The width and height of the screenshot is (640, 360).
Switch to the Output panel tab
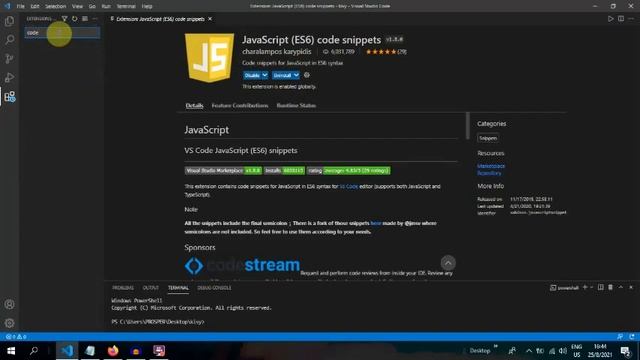[x=151, y=288]
